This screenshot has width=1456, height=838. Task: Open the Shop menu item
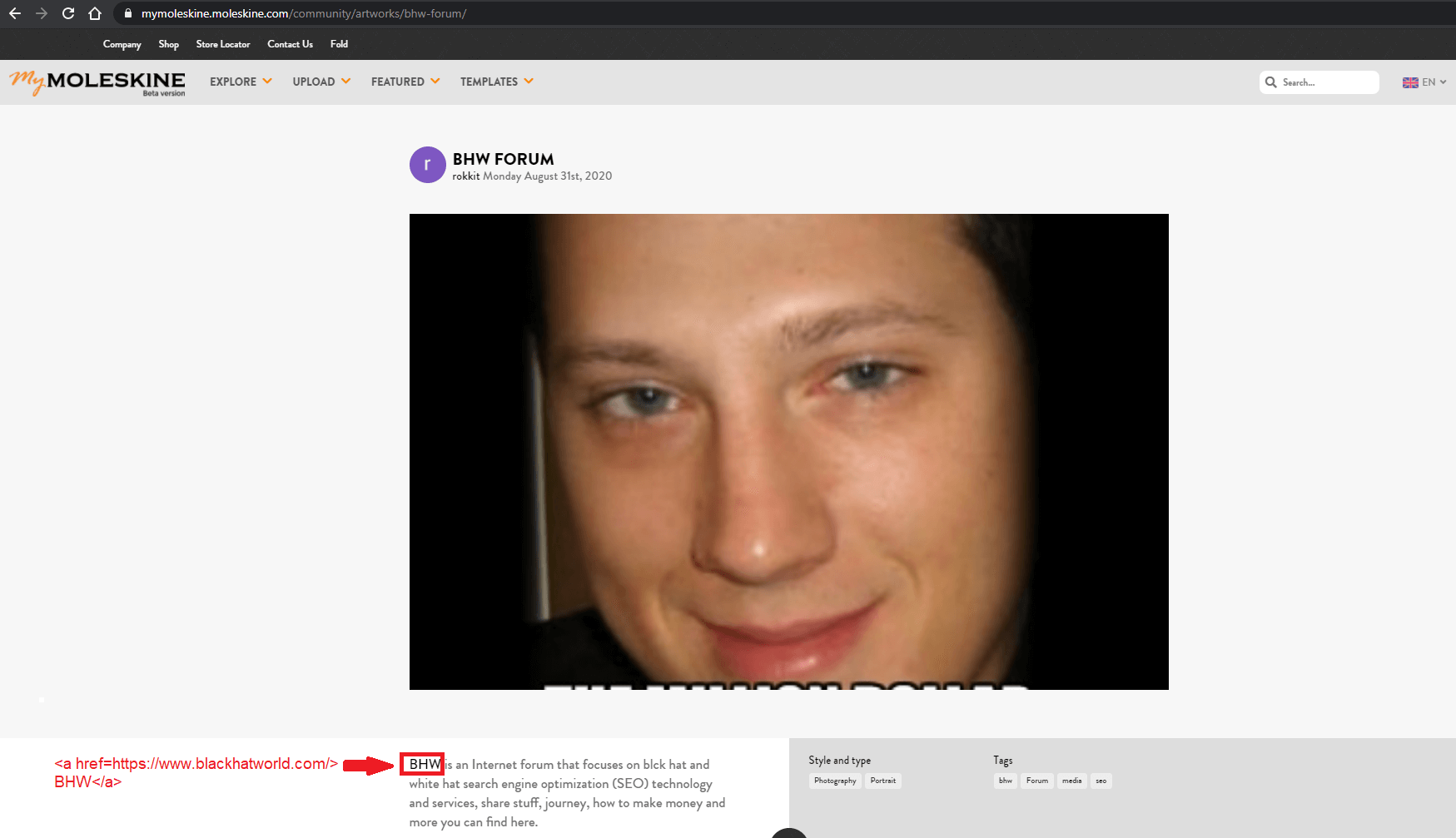169,44
